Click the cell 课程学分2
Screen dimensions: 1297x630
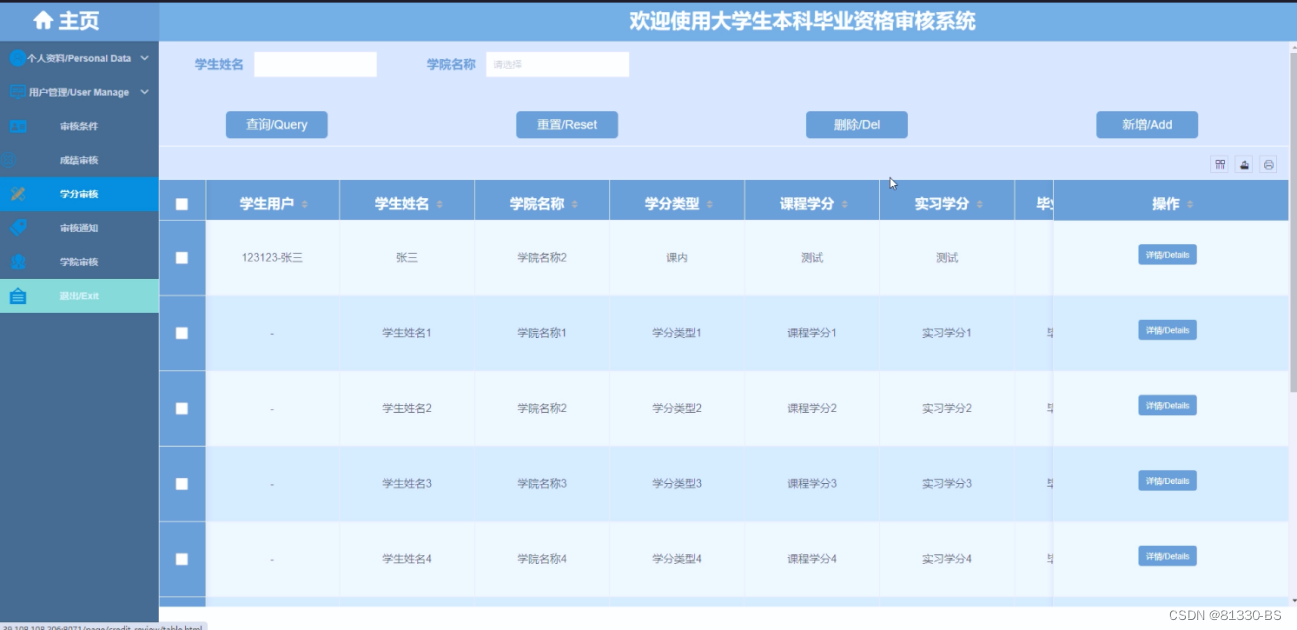point(812,408)
